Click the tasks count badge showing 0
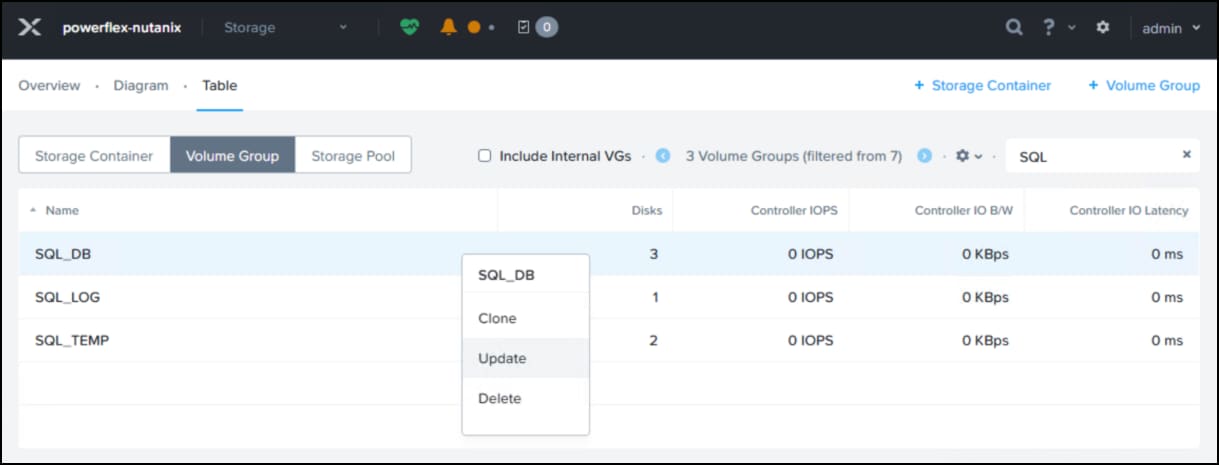The height and width of the screenshot is (465, 1219). coord(546,28)
